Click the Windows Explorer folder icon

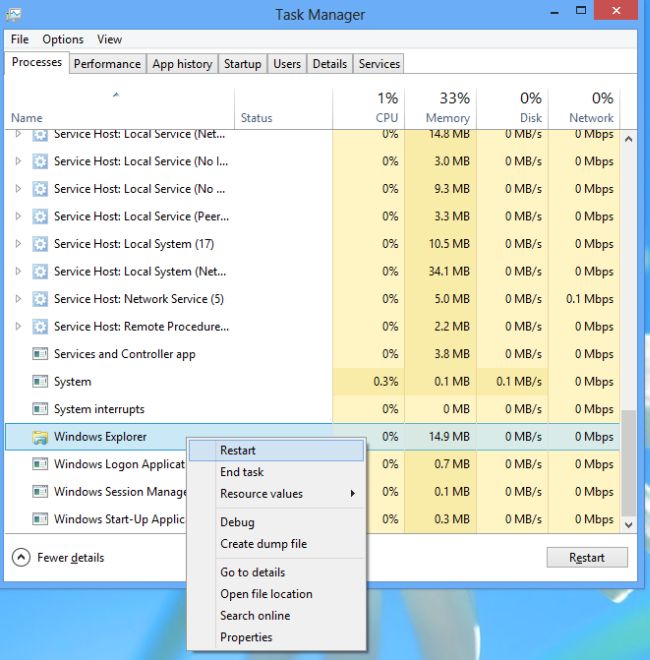pyautogui.click(x=40, y=437)
